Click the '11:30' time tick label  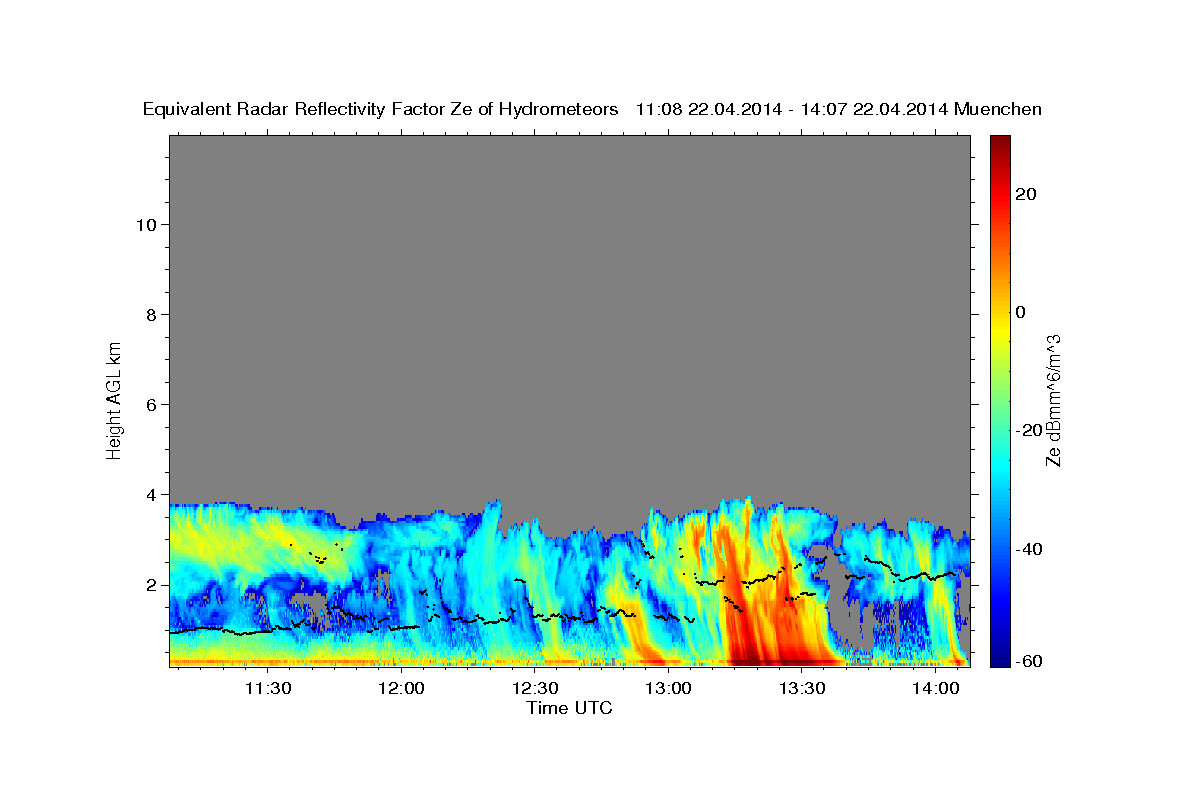coord(268,688)
